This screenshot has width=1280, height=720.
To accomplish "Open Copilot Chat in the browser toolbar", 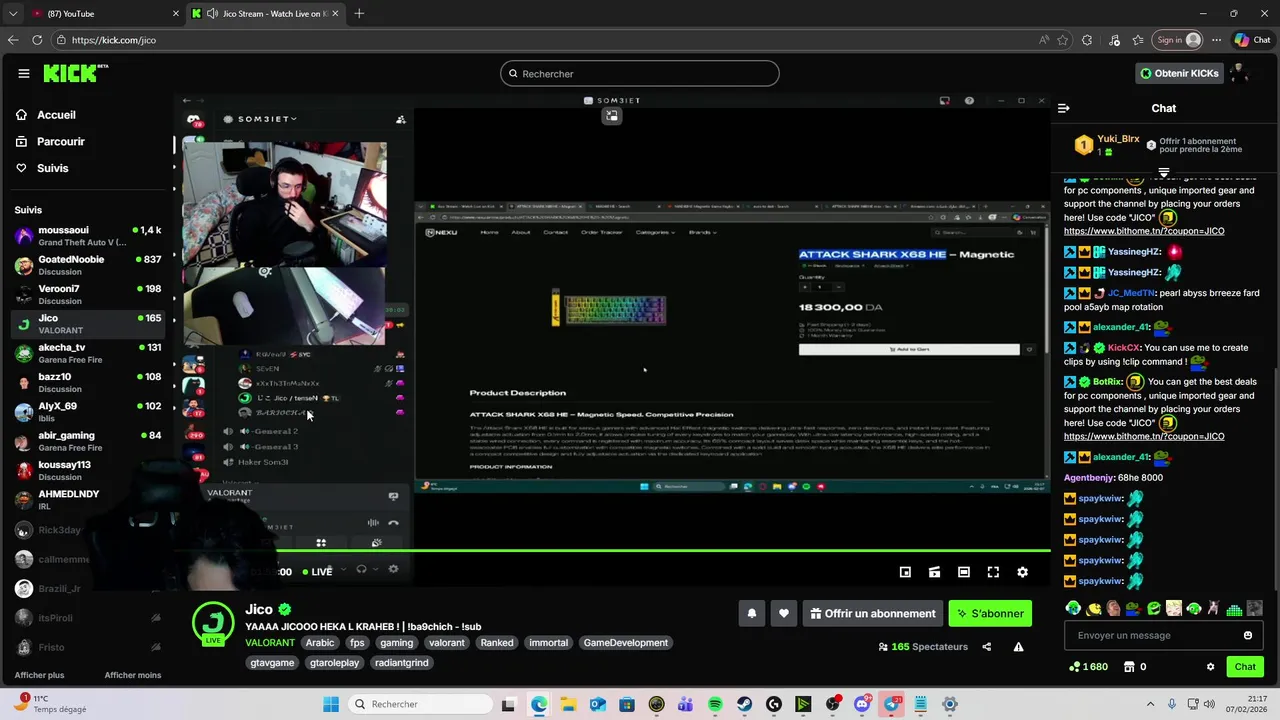I will [x=1252, y=40].
